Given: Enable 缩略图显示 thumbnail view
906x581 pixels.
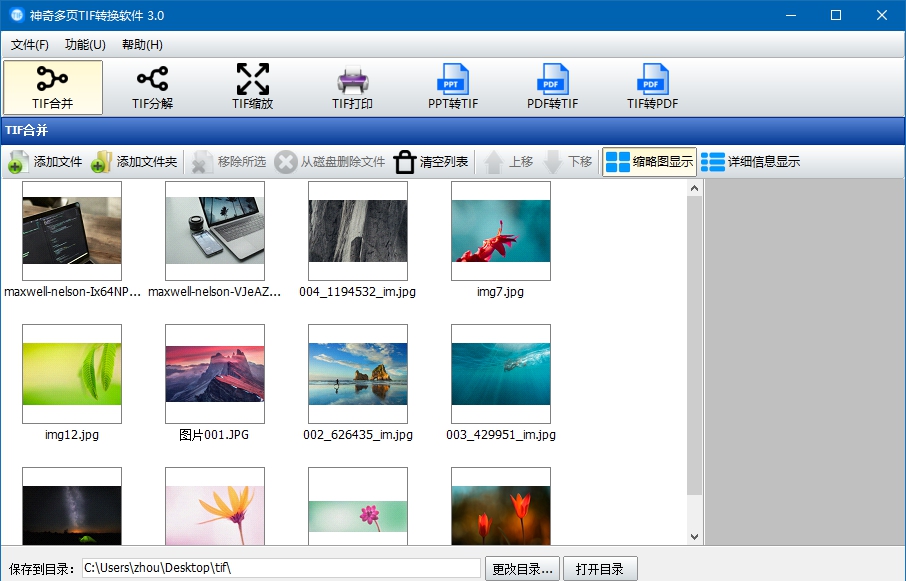Looking at the screenshot, I should pos(649,161).
